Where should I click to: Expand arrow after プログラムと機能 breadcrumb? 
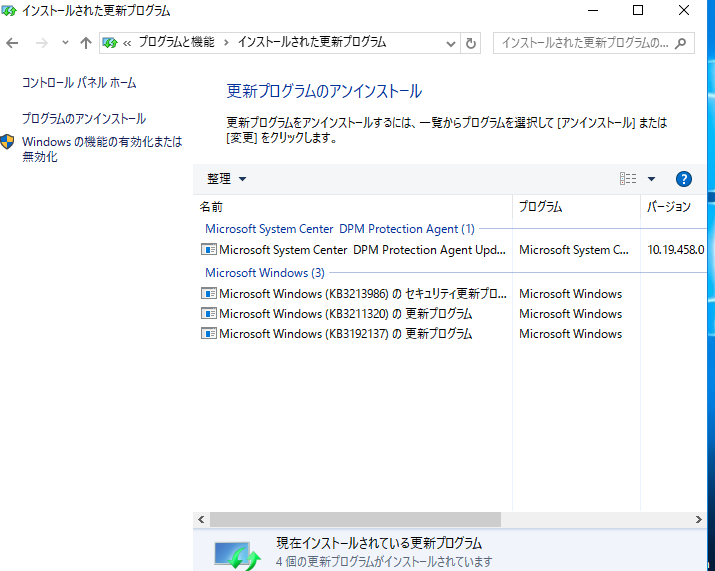(226, 43)
